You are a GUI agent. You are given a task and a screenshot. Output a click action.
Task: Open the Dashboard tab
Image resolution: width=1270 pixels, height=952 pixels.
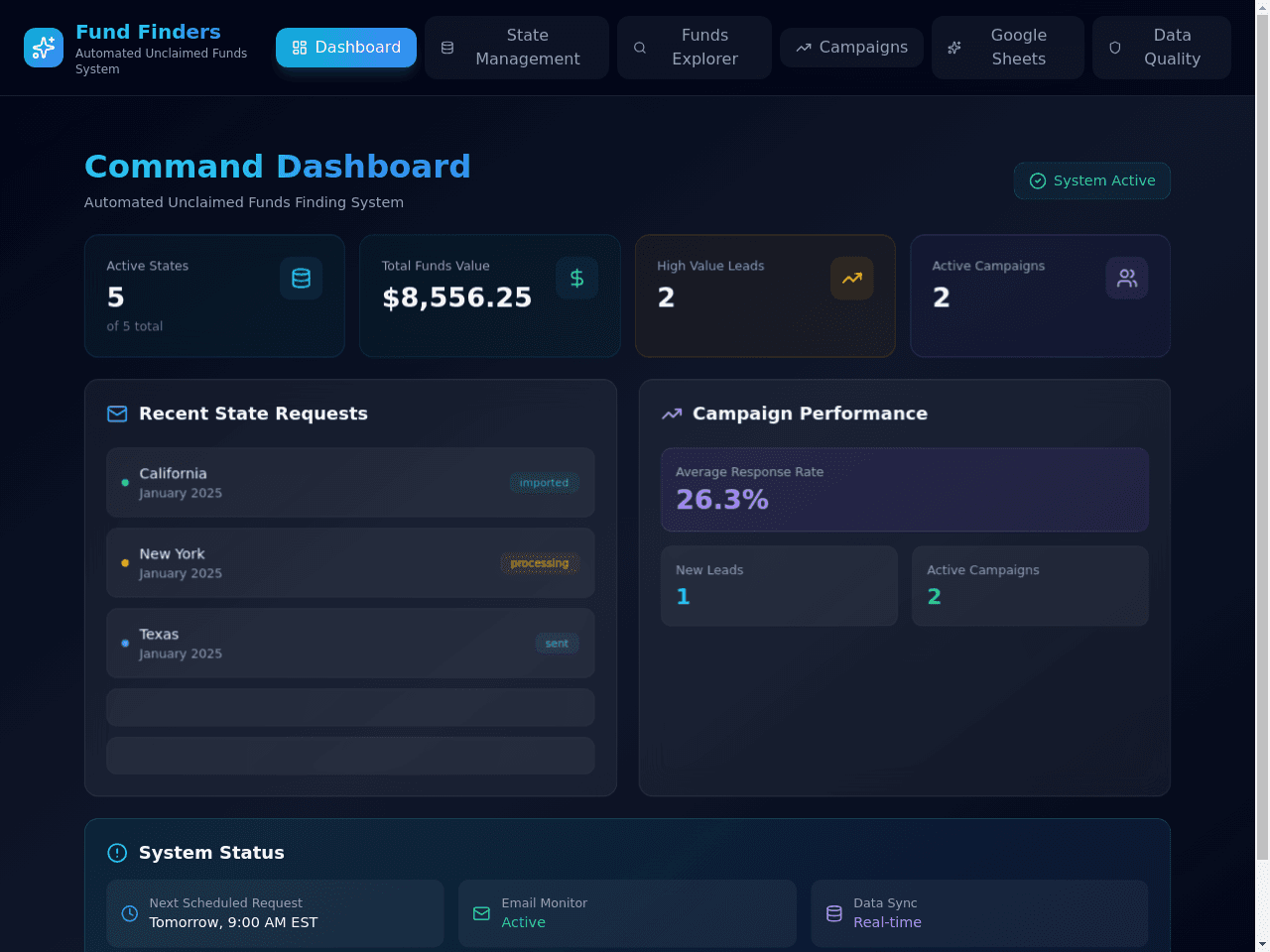pyautogui.click(x=346, y=48)
